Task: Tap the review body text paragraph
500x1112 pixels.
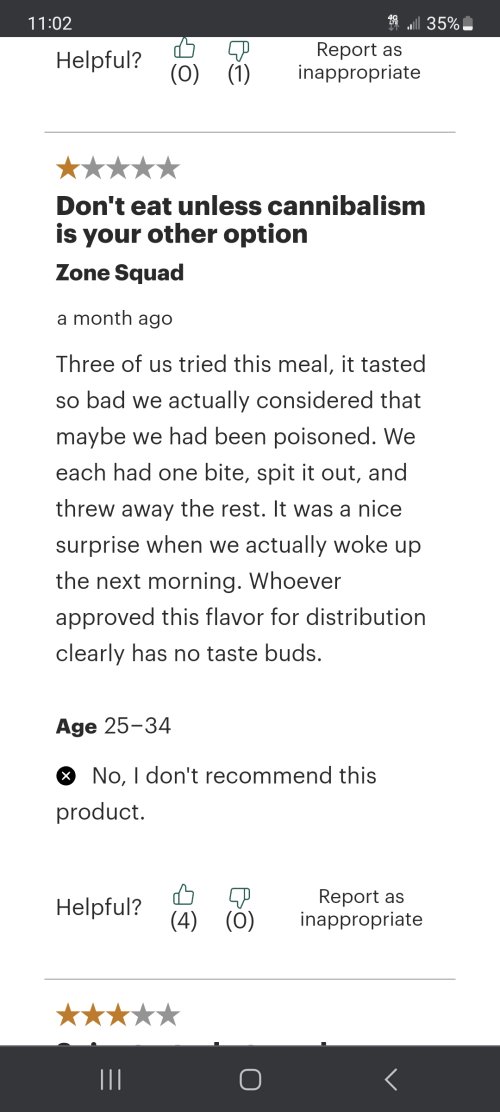Action: [241, 508]
